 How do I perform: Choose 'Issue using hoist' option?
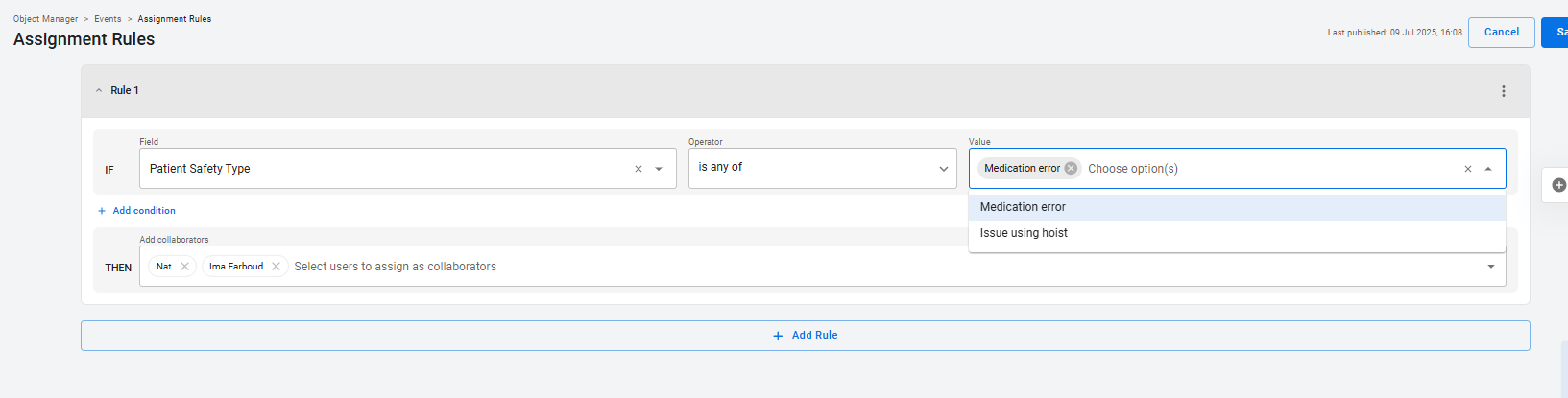click(1024, 233)
